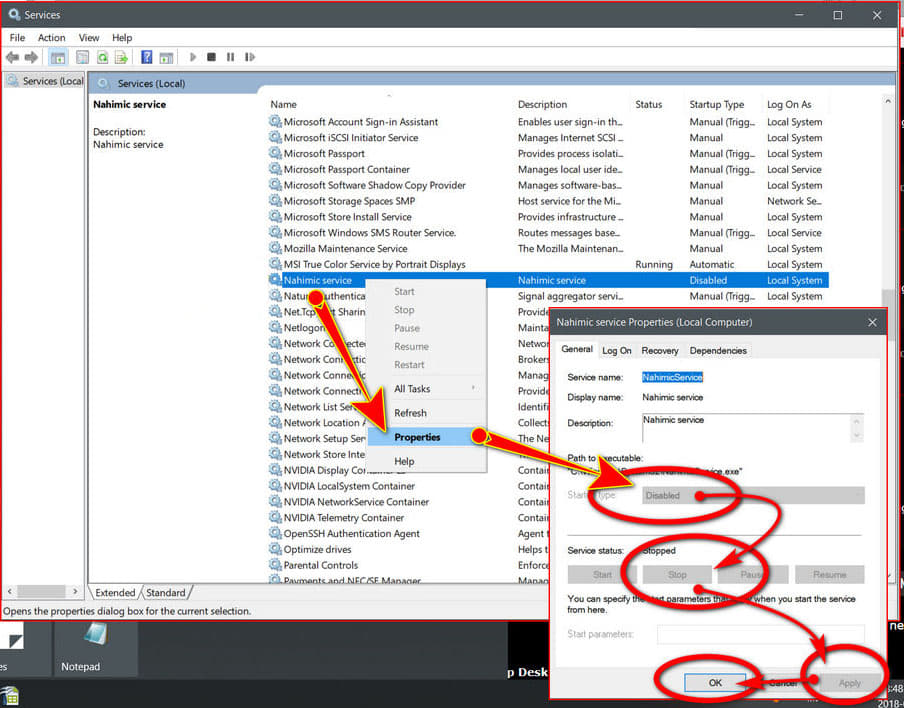Select Properties in the context menu
Screen dimensions: 904x708
tap(418, 437)
